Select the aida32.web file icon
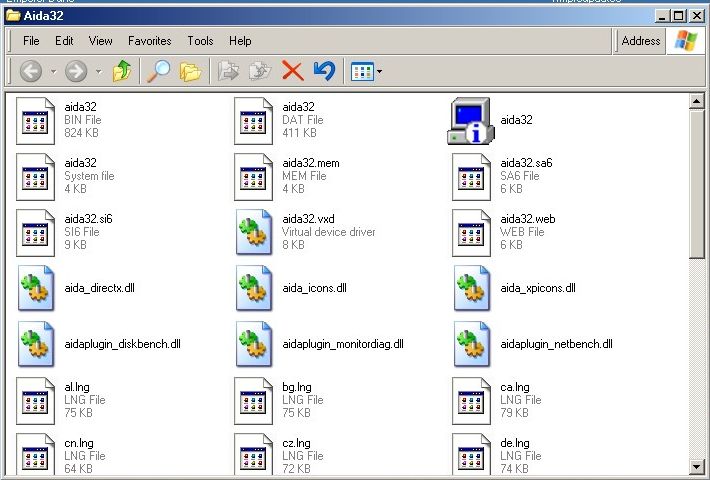 [x=471, y=233]
